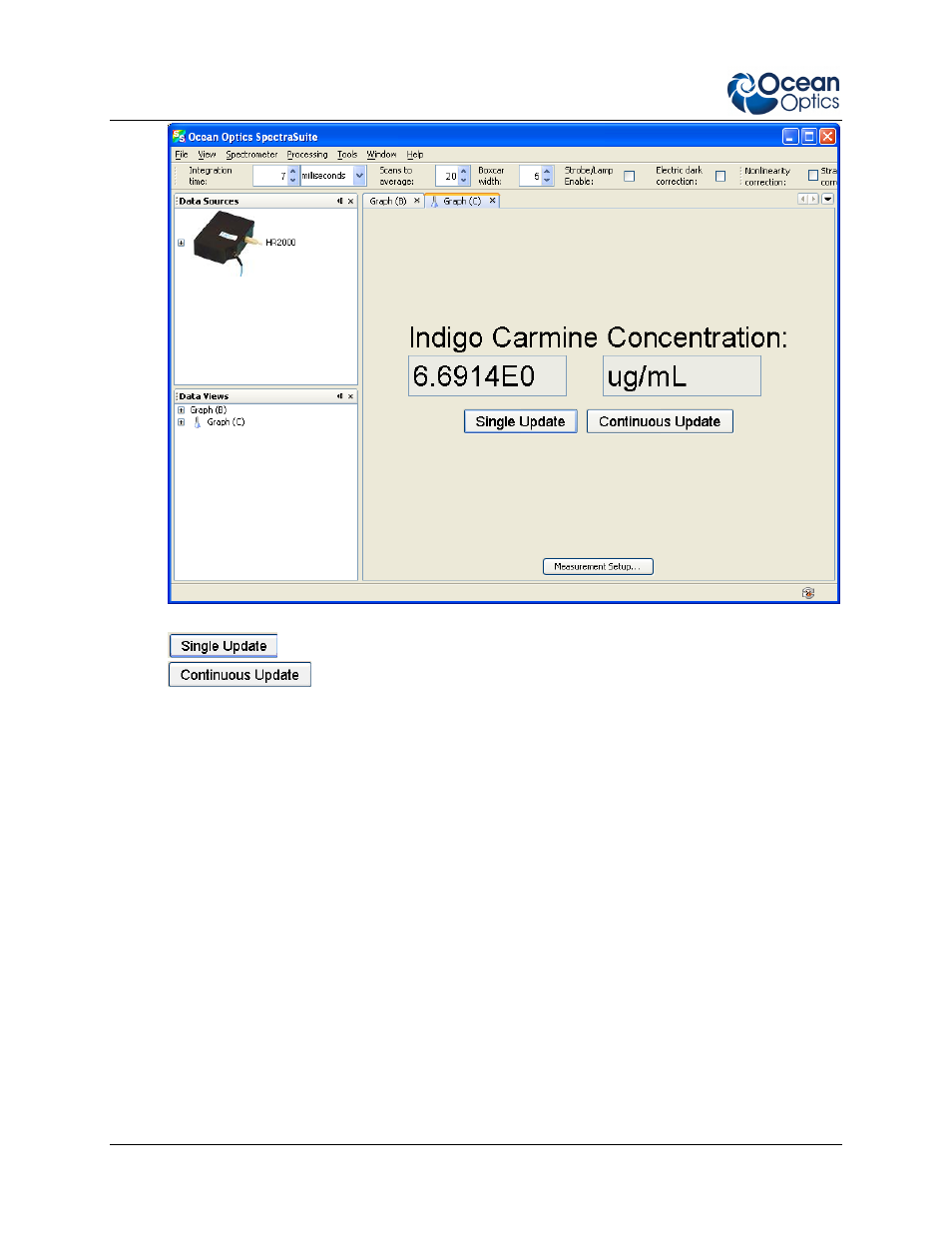Click the 'Indigo Carmine Concentration:' label

[x=598, y=337]
